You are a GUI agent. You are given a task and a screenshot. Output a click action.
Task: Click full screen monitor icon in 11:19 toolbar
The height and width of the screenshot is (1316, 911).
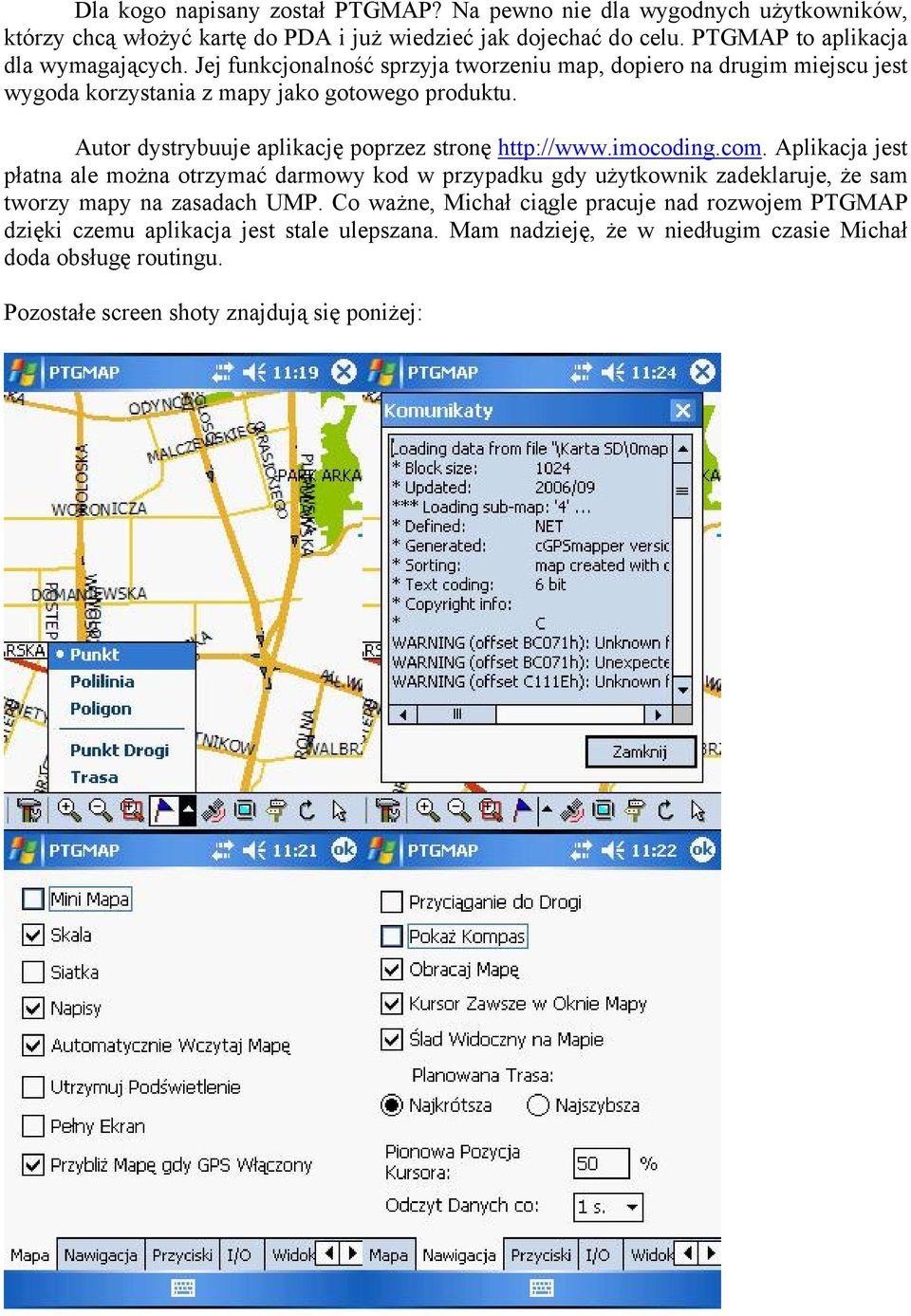pyautogui.click(x=244, y=810)
